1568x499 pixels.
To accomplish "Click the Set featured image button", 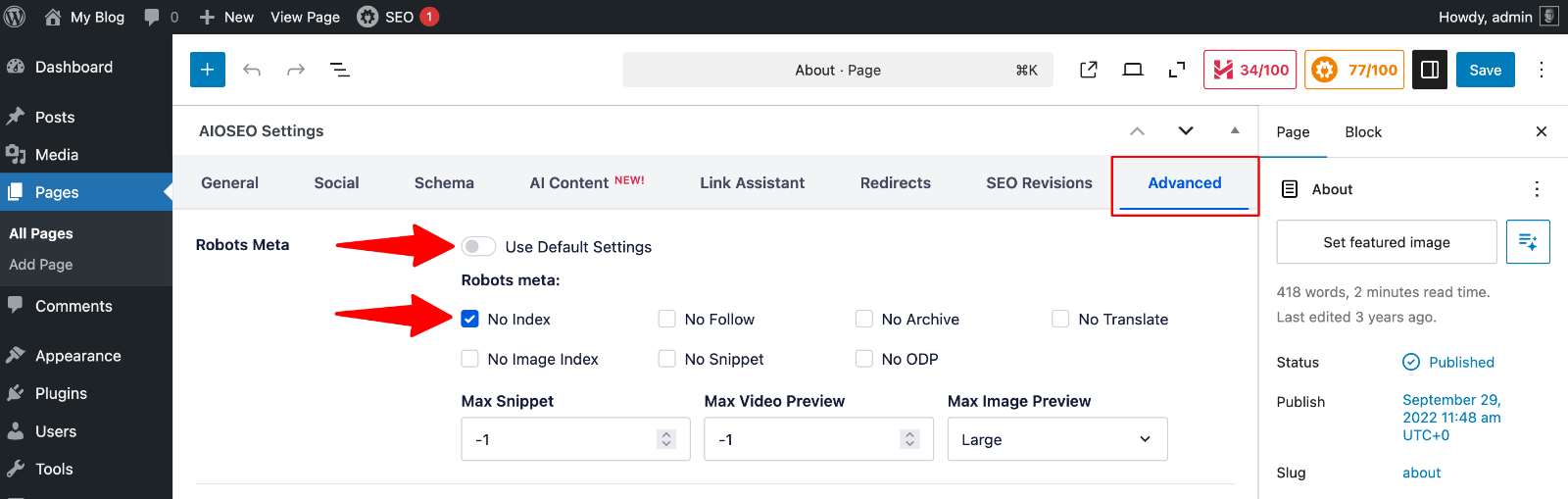I will pyautogui.click(x=1386, y=242).
